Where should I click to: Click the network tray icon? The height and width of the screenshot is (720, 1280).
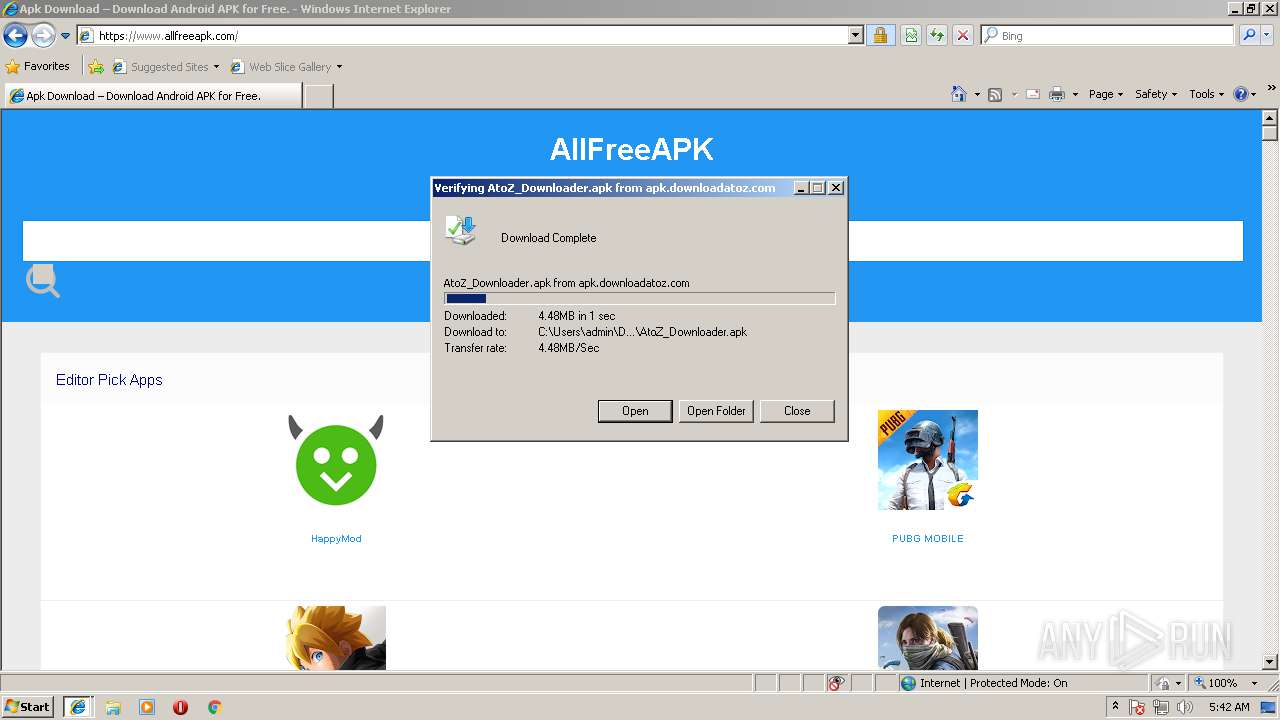1161,707
